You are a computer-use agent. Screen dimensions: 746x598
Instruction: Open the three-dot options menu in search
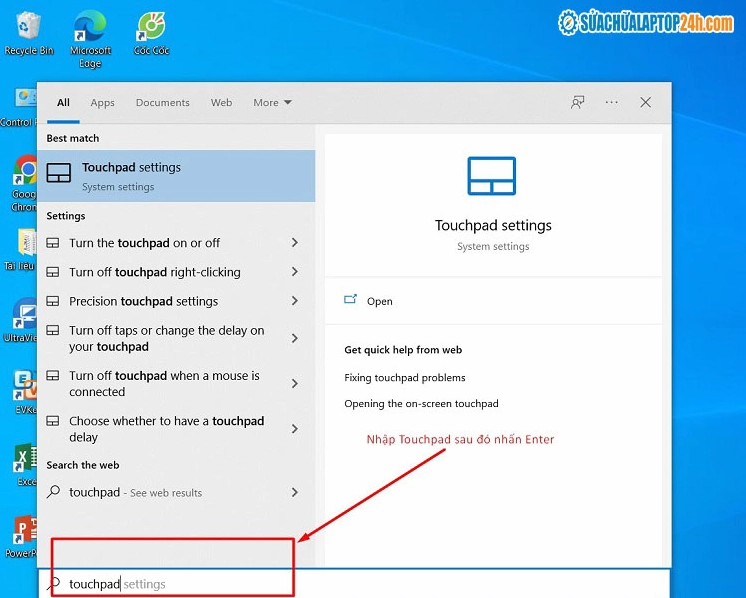coord(611,102)
